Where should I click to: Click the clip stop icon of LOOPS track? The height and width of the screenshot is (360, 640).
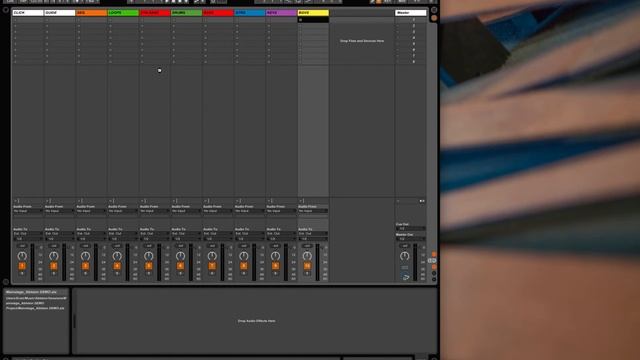pyautogui.click(x=111, y=201)
